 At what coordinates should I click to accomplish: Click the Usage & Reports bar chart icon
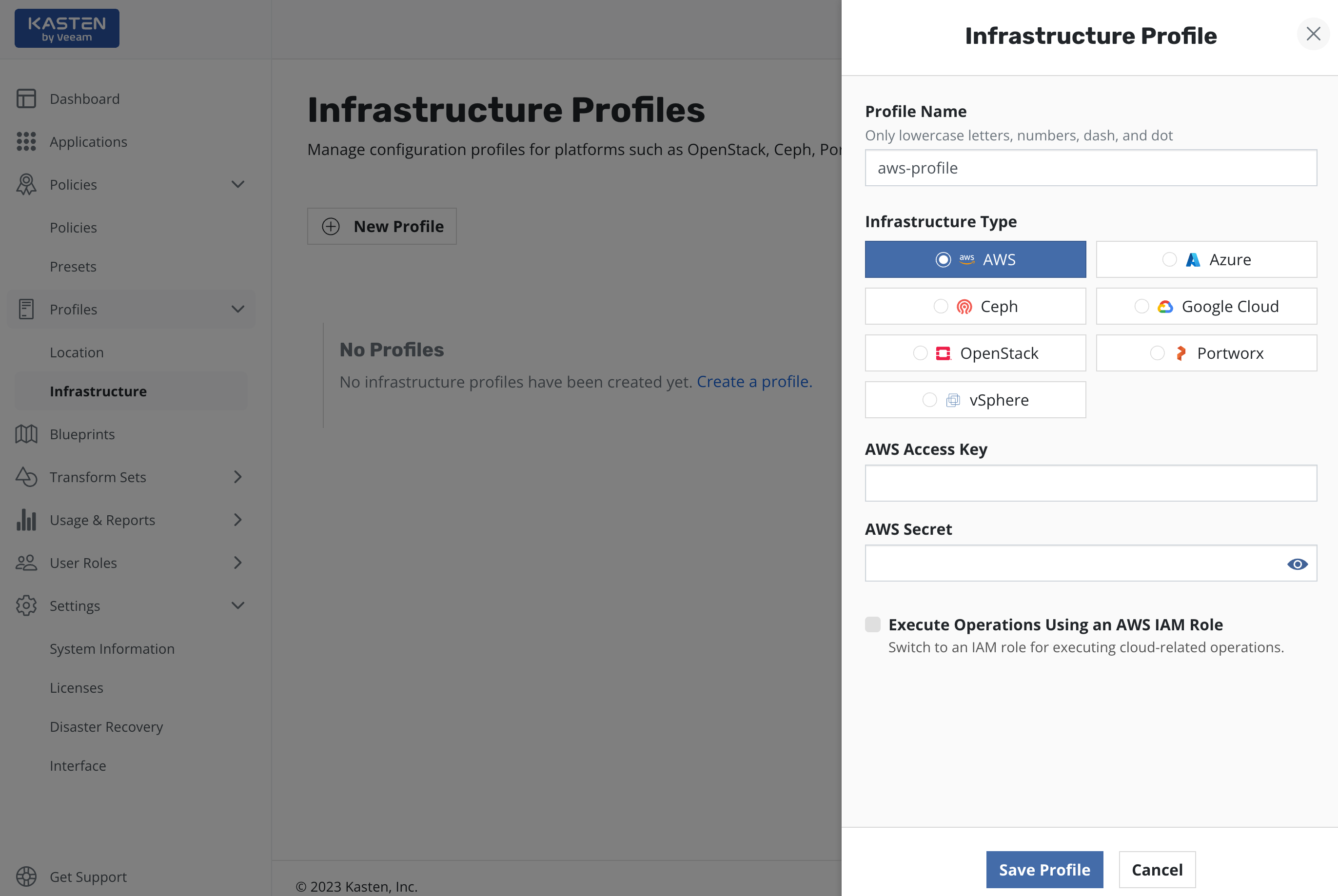26,520
